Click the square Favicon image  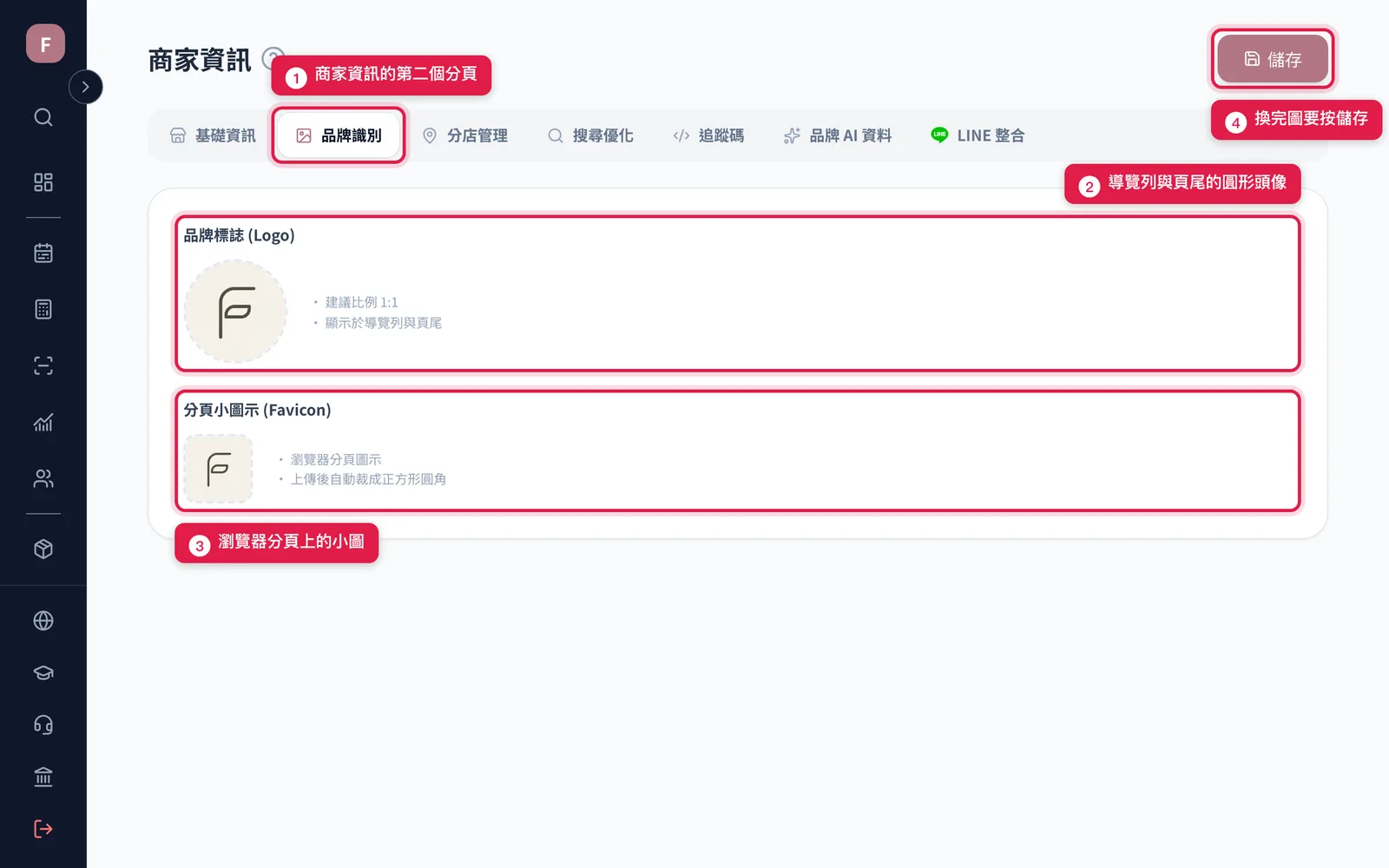(218, 469)
